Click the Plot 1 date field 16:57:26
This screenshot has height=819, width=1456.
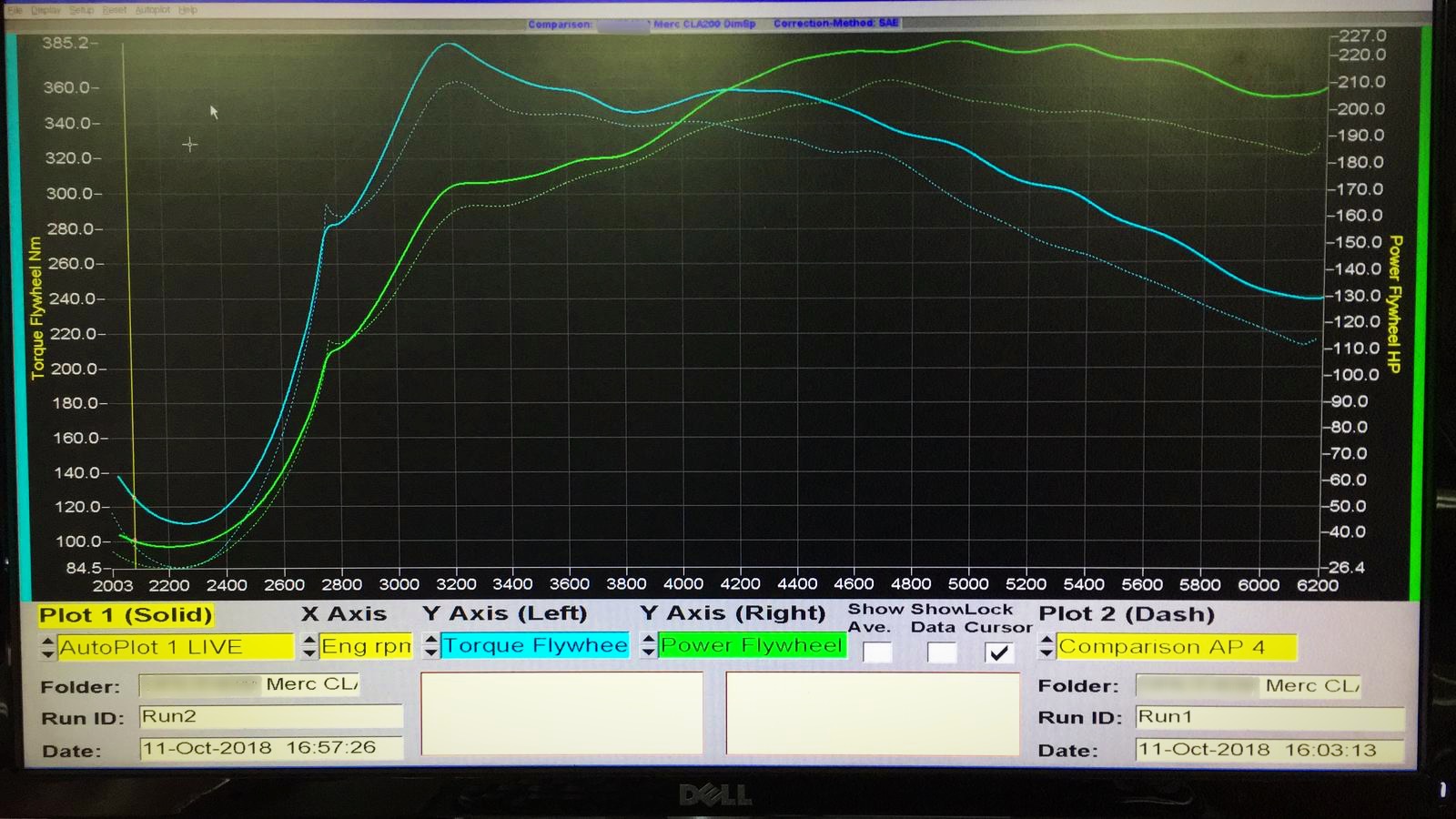(x=270, y=748)
